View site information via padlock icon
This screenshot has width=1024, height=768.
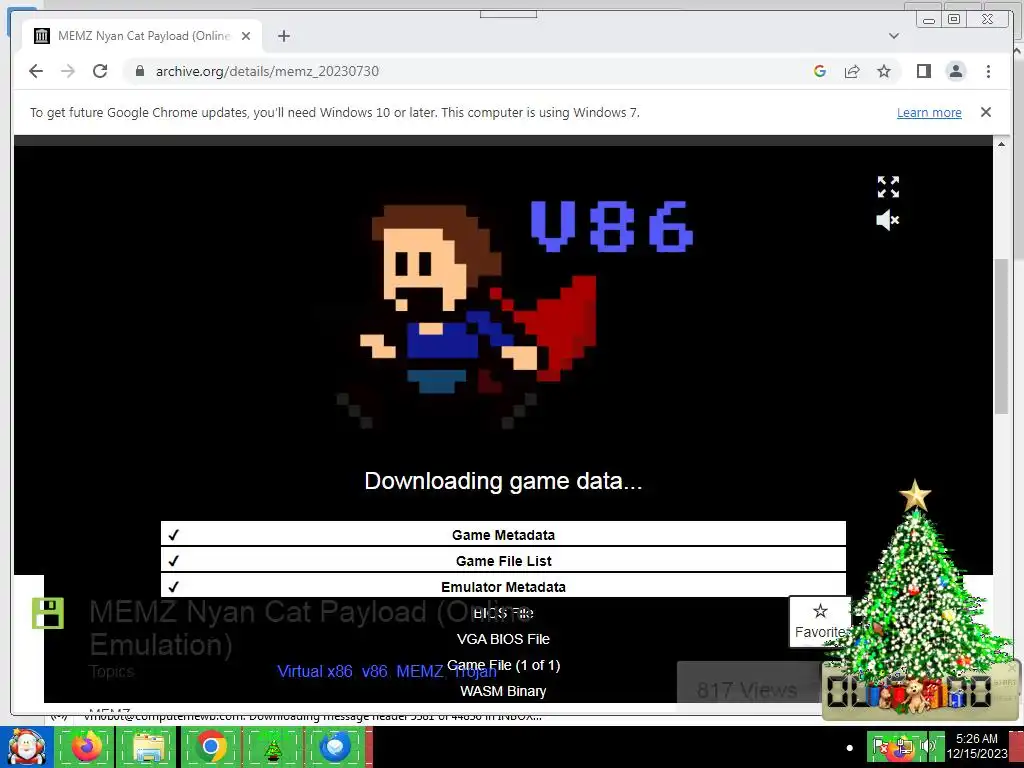click(140, 71)
